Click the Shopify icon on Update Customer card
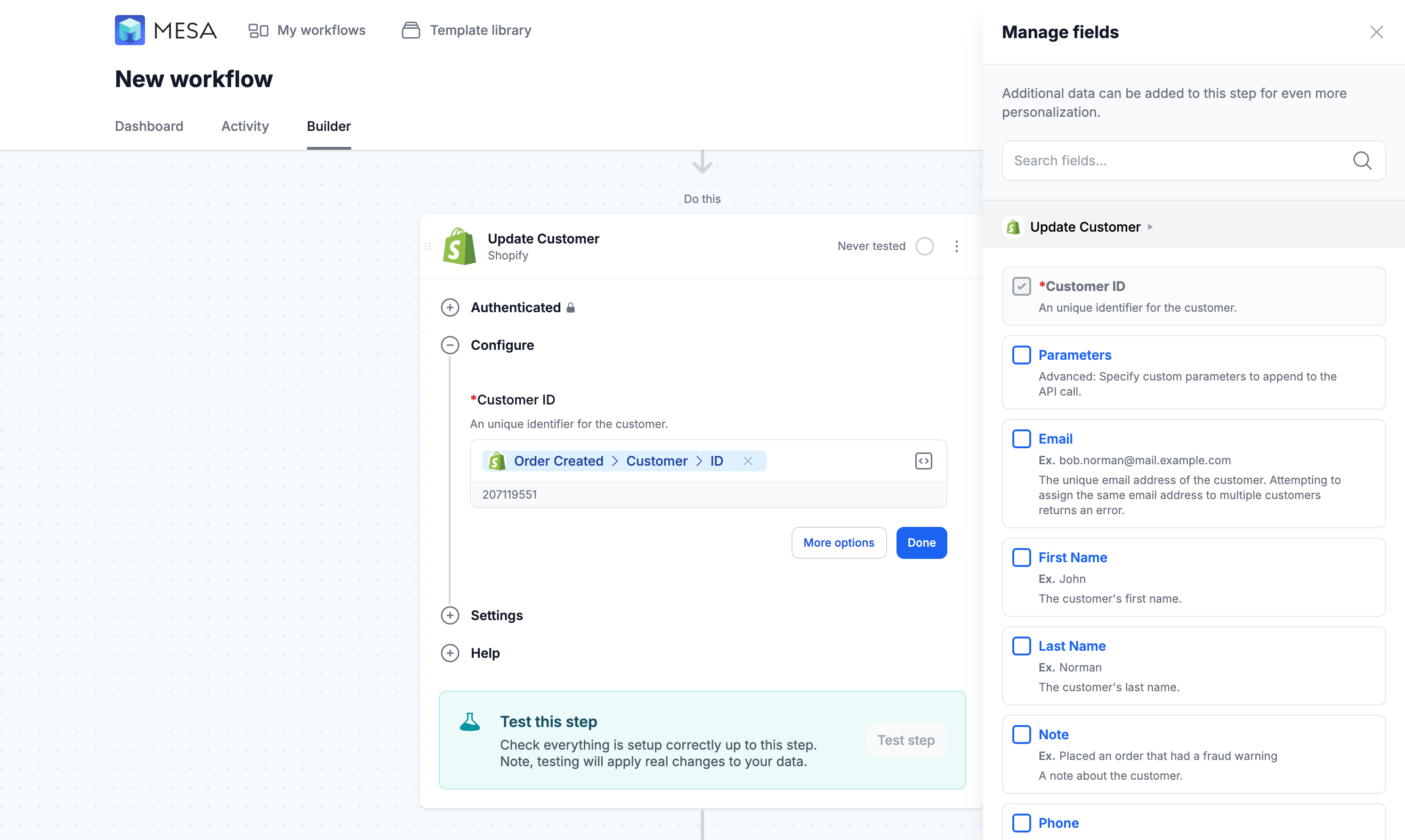The width and height of the screenshot is (1405, 840). point(459,246)
